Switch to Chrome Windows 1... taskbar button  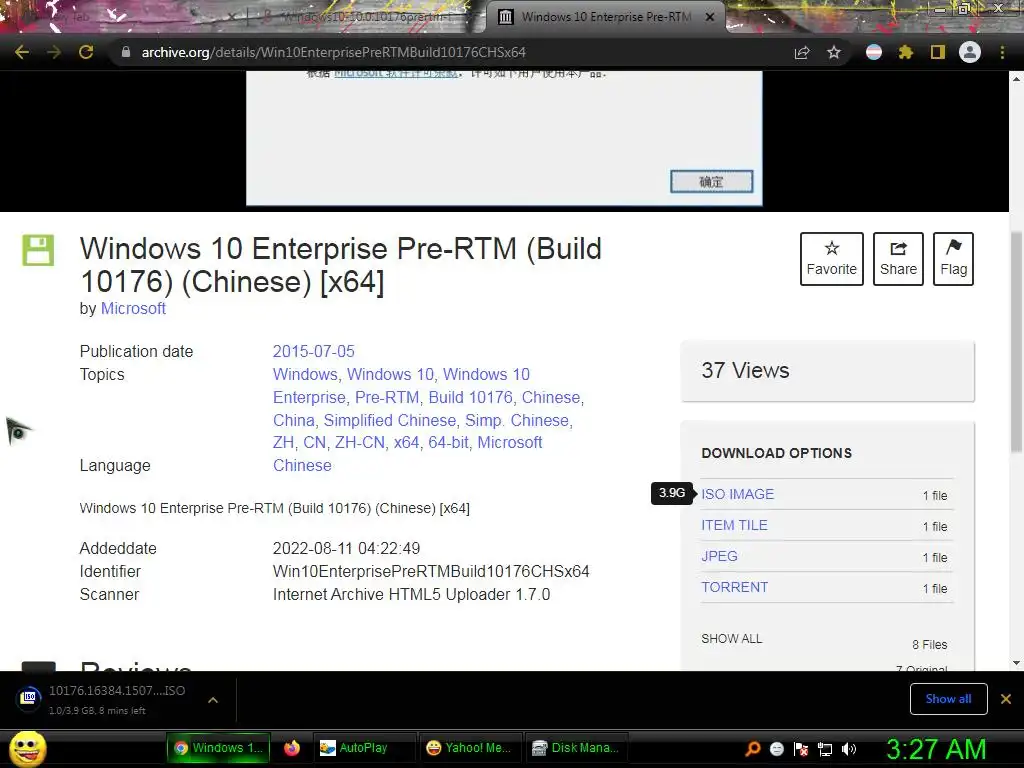(x=218, y=748)
